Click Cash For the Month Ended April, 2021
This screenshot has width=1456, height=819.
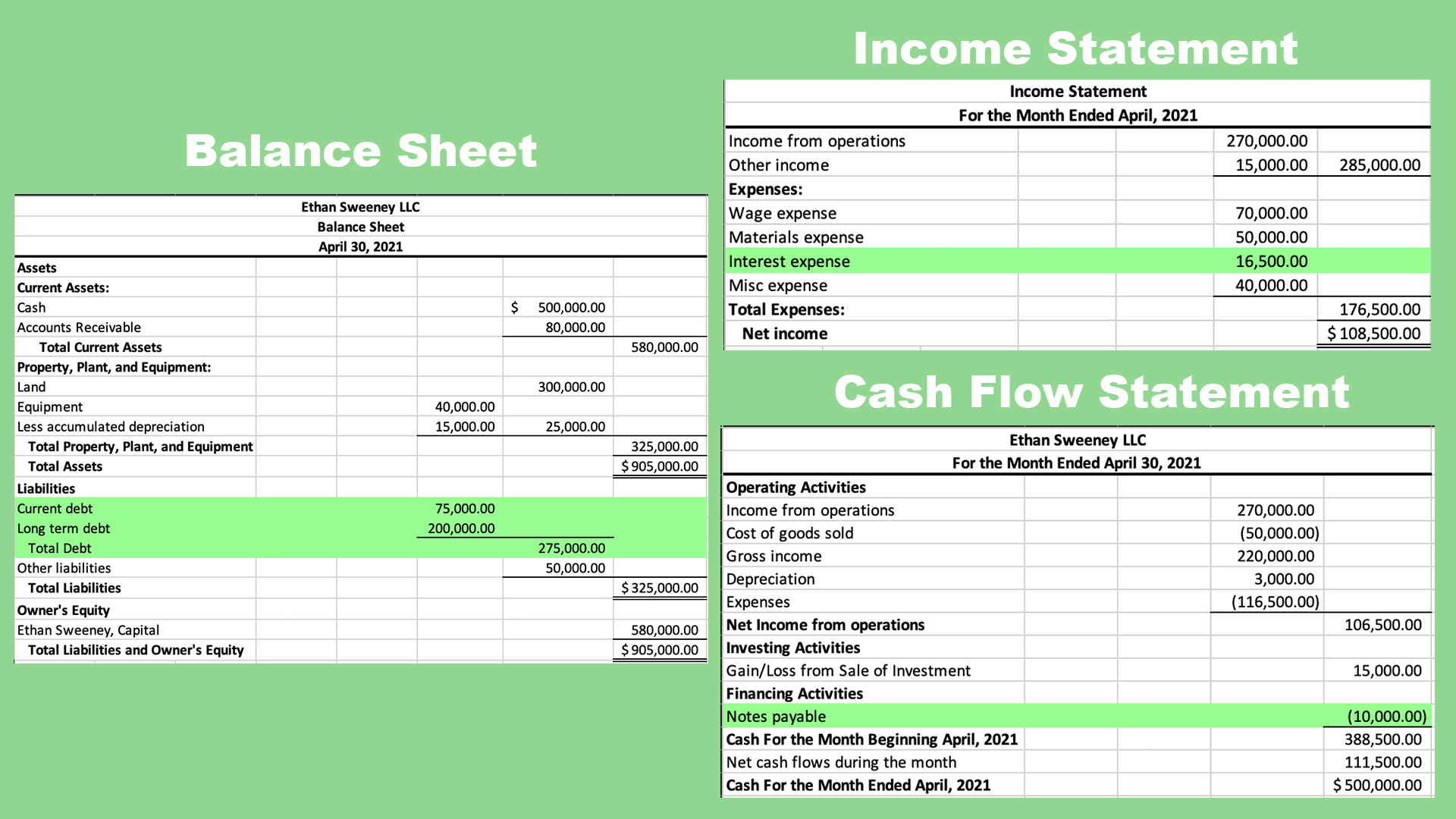[858, 785]
